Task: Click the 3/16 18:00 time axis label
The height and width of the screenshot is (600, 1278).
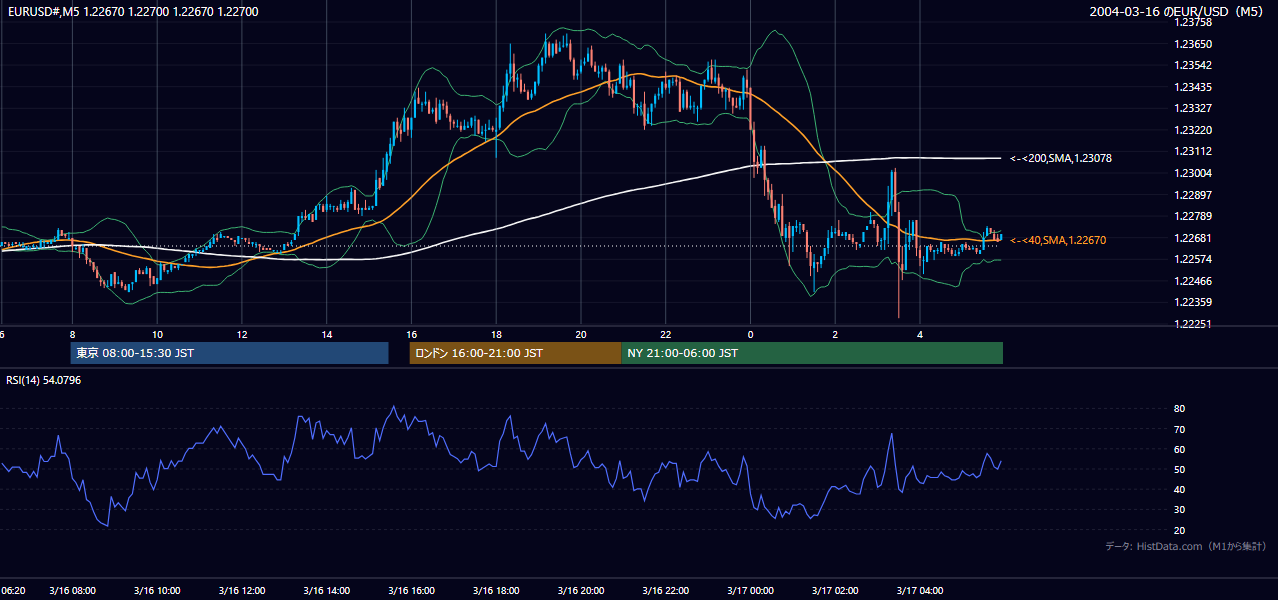Action: click(x=496, y=590)
